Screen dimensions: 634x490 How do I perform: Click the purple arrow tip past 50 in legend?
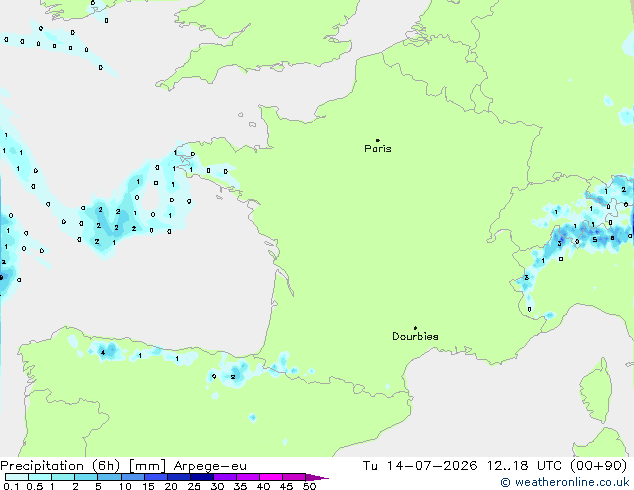click(317, 477)
